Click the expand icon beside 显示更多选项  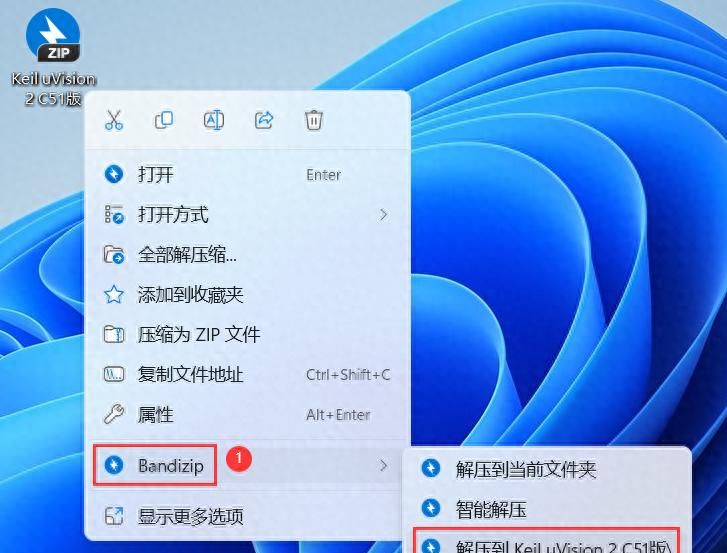pyautogui.click(x=114, y=516)
